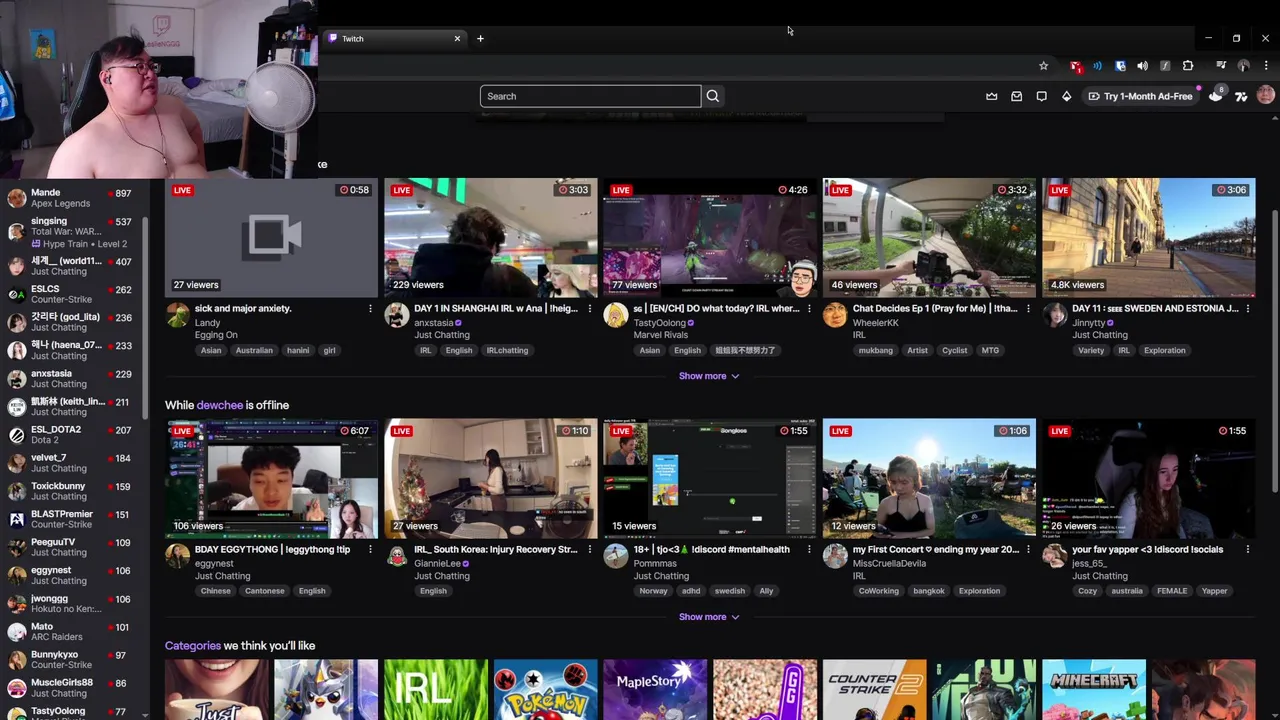
Task: Select the 'IRLchatting' tag
Action: [507, 351]
